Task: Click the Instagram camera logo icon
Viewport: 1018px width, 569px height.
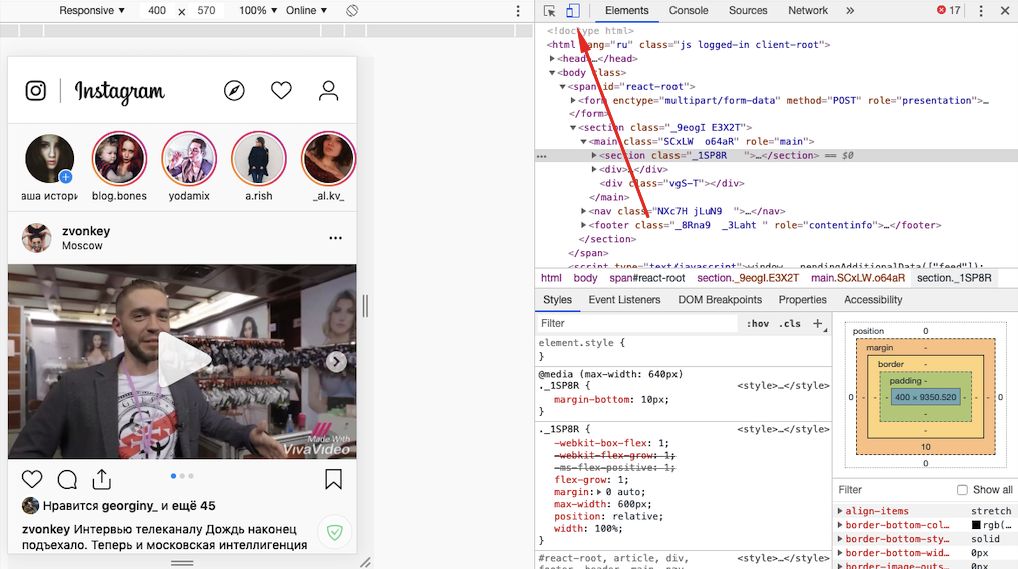Action: pos(36,90)
